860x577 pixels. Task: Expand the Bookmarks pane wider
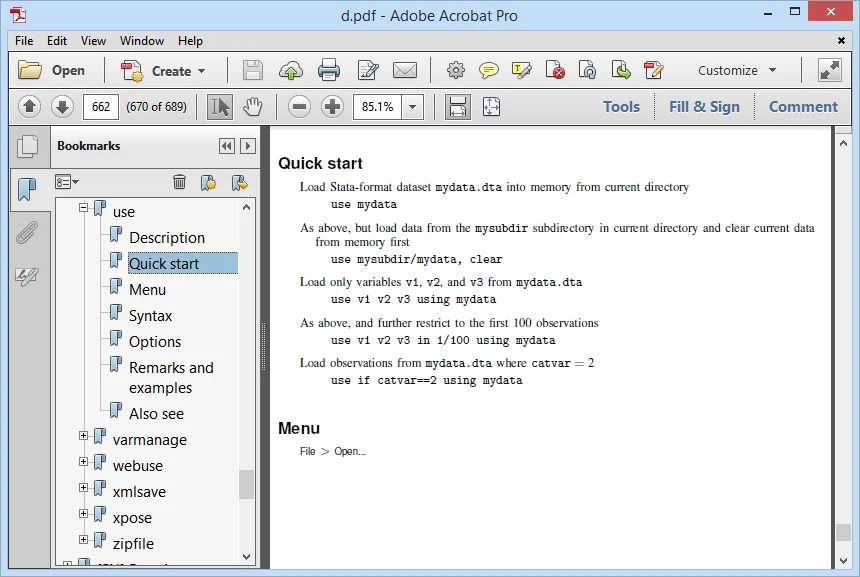point(247,146)
